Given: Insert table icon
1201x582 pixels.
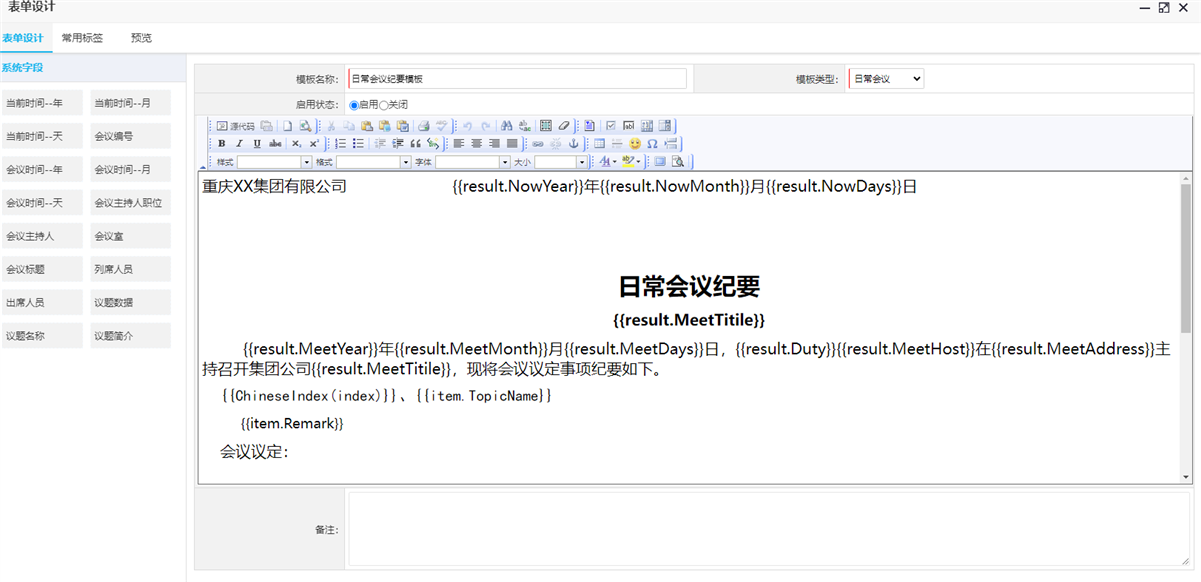Looking at the screenshot, I should coord(599,144).
